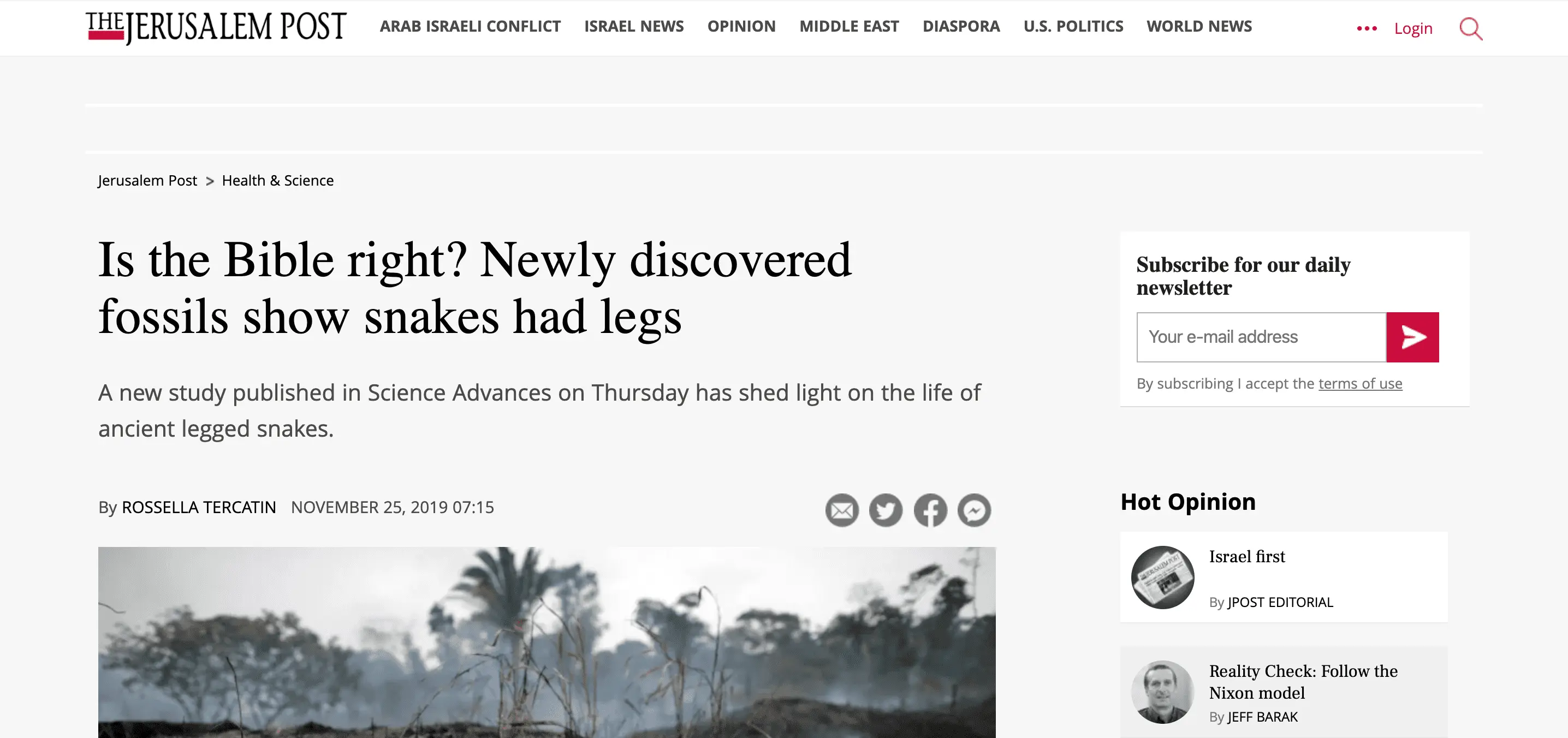1568x738 pixels.
Task: Click Health & Science breadcrumb
Action: point(277,181)
